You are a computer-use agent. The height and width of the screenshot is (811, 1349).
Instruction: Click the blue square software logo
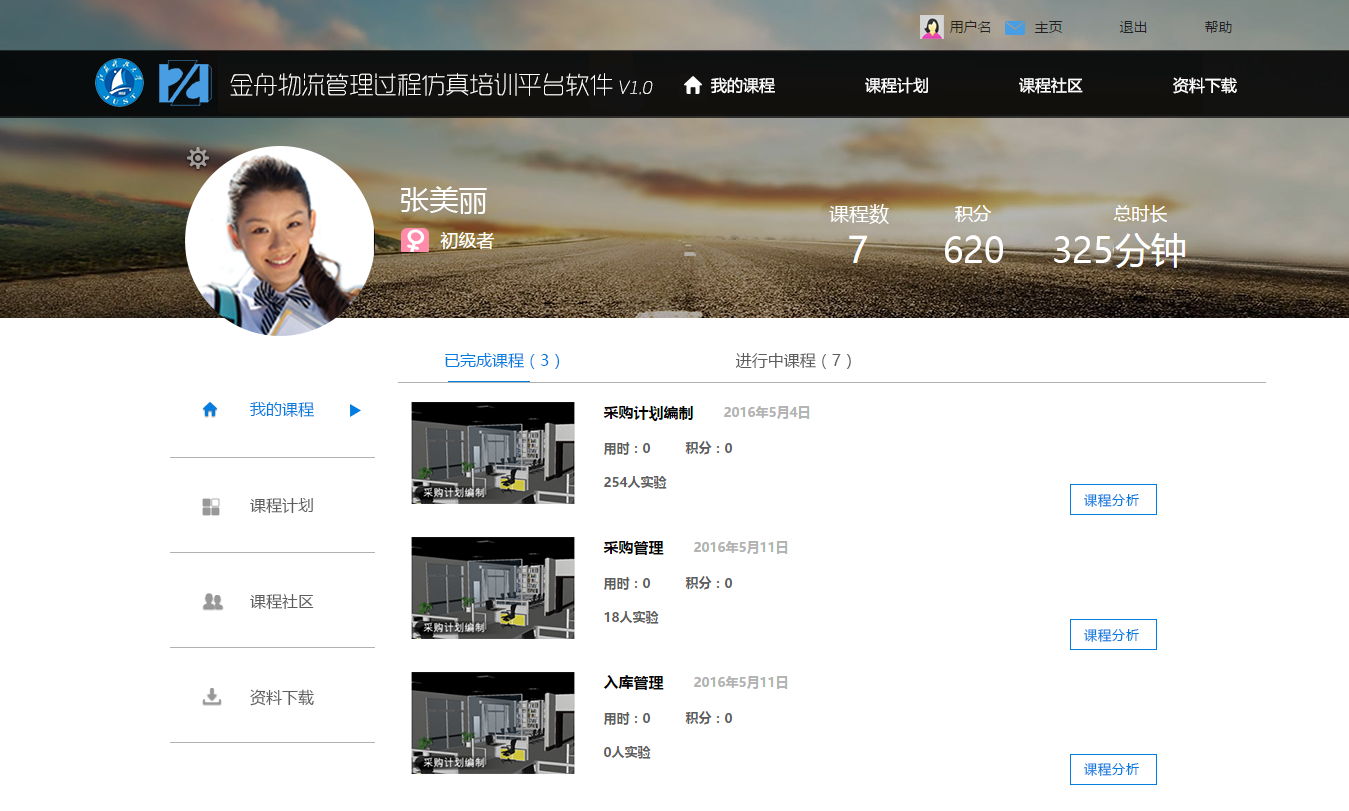tap(184, 83)
